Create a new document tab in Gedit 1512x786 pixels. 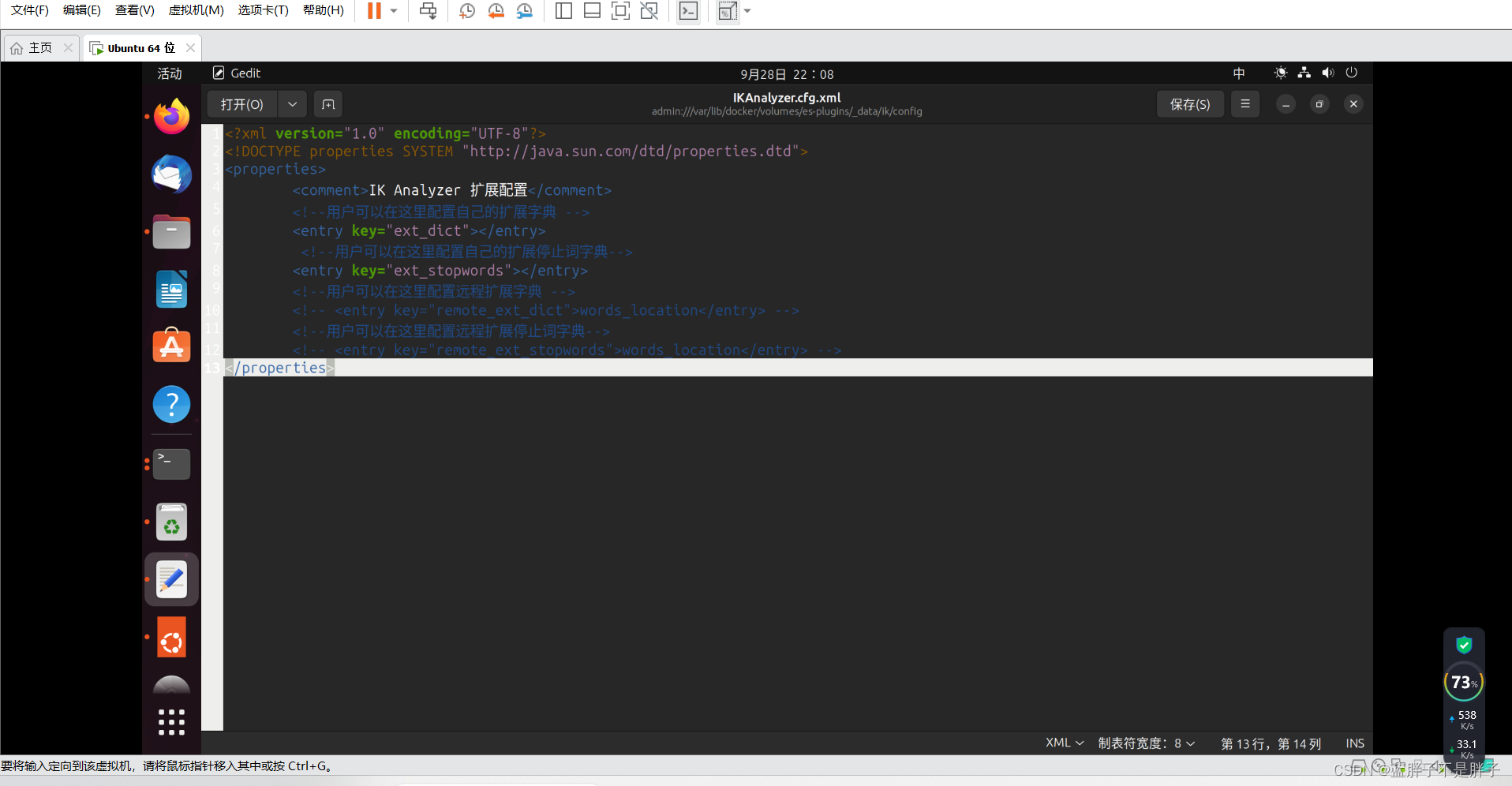pos(328,104)
